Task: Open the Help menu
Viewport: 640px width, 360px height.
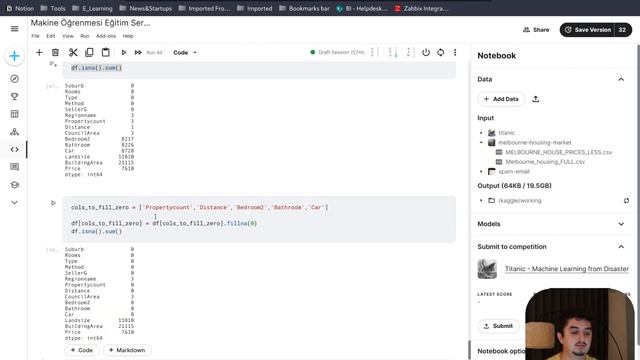Action: click(128, 36)
